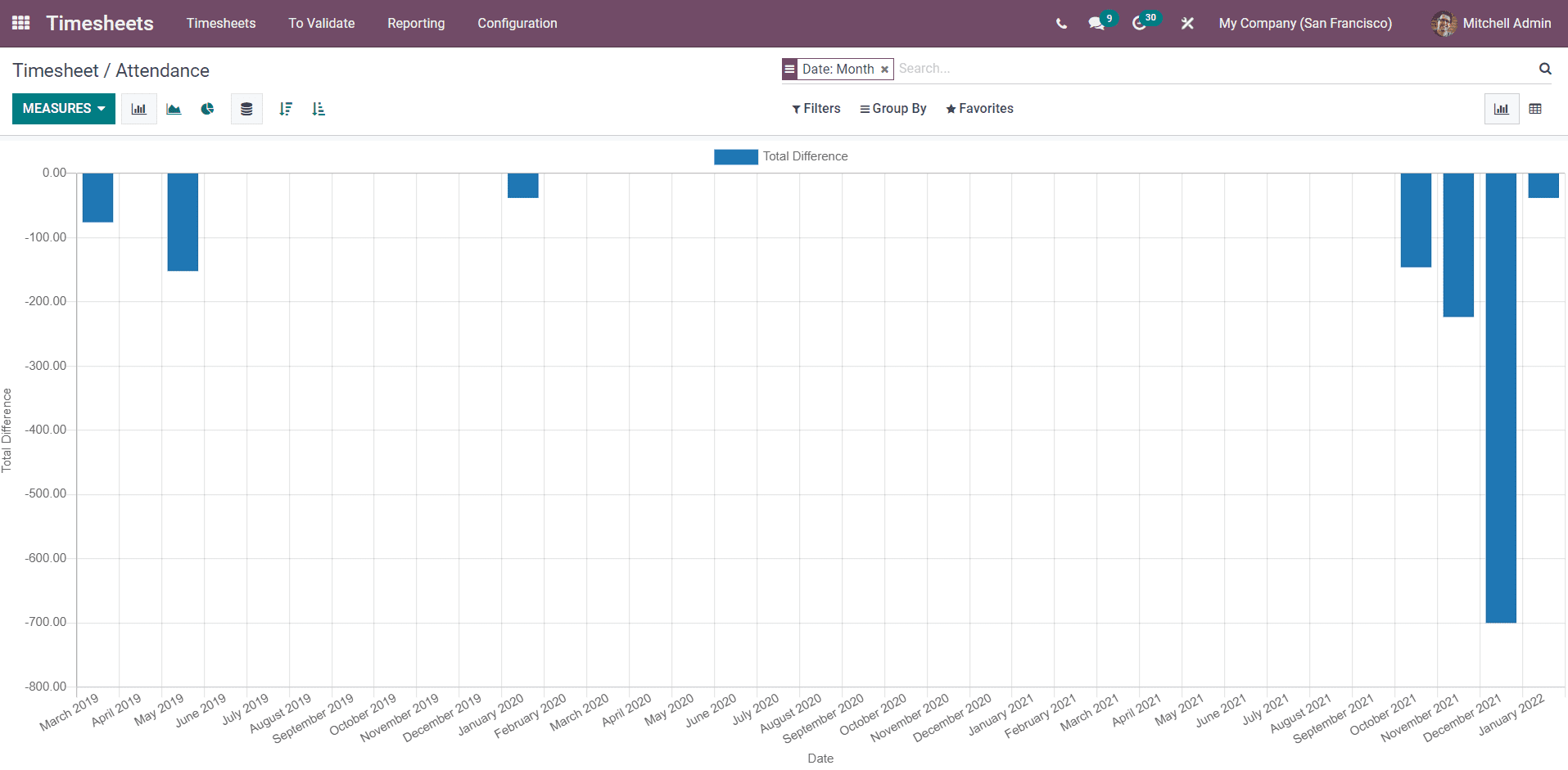This screenshot has width=1568, height=770.
Task: Sort values in ascending order
Action: point(318,108)
